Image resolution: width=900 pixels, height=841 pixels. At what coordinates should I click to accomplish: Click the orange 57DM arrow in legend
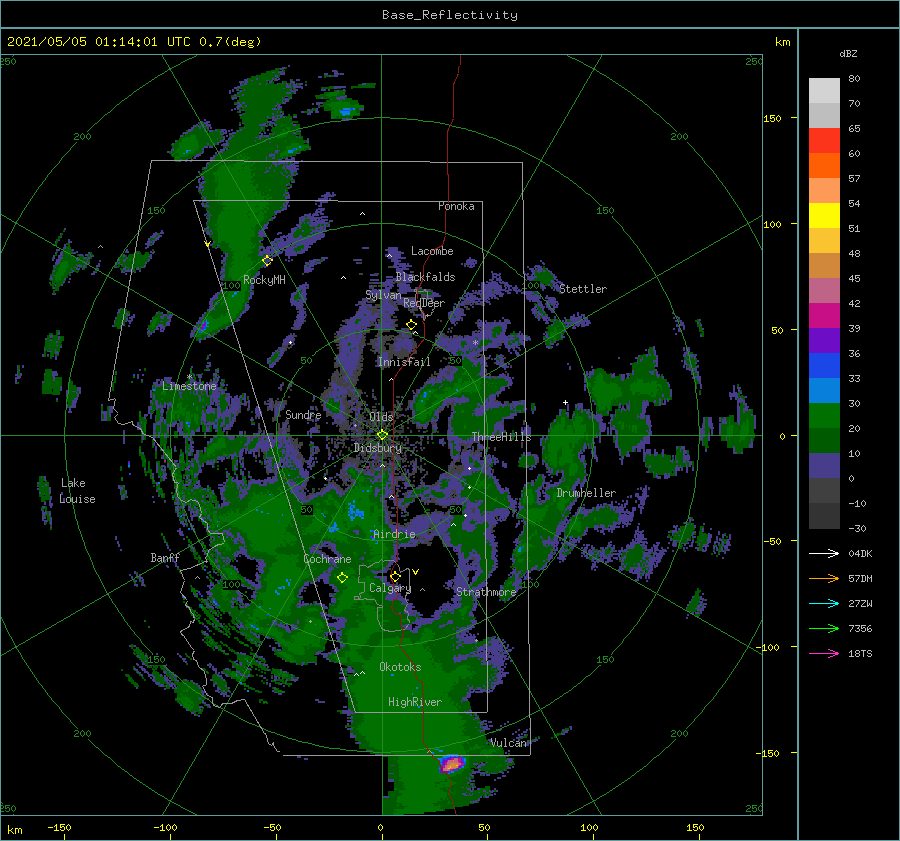[x=824, y=579]
